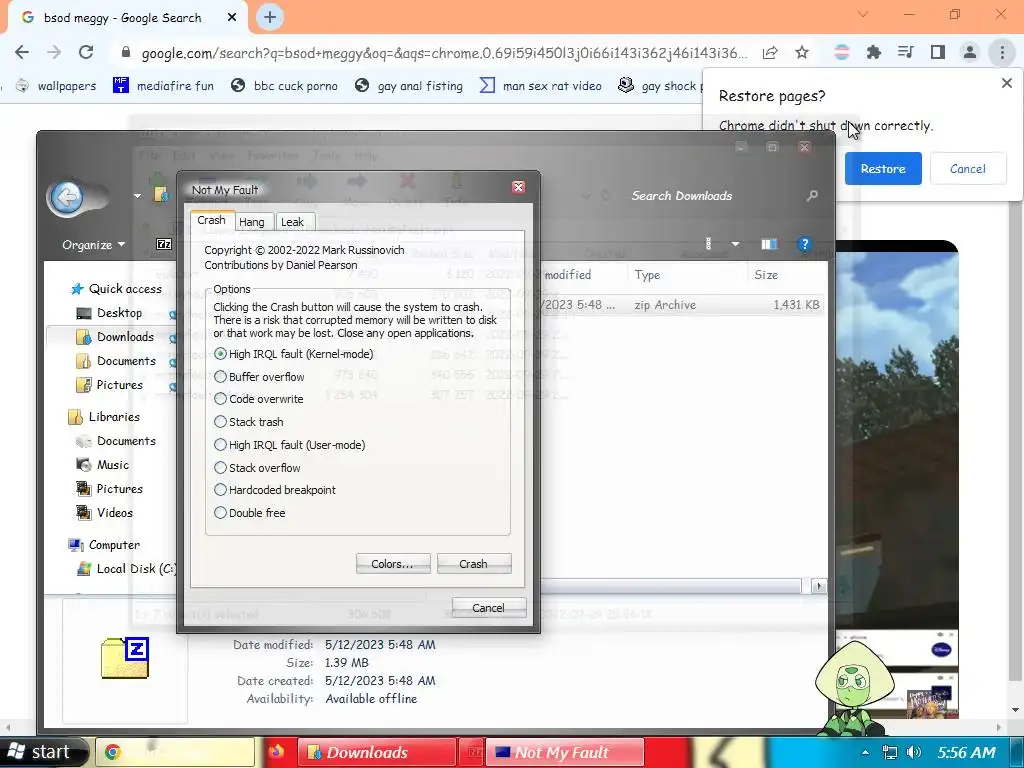The image size is (1024, 768).
Task: Click Restore in Chrome restore pages popup
Action: [883, 168]
